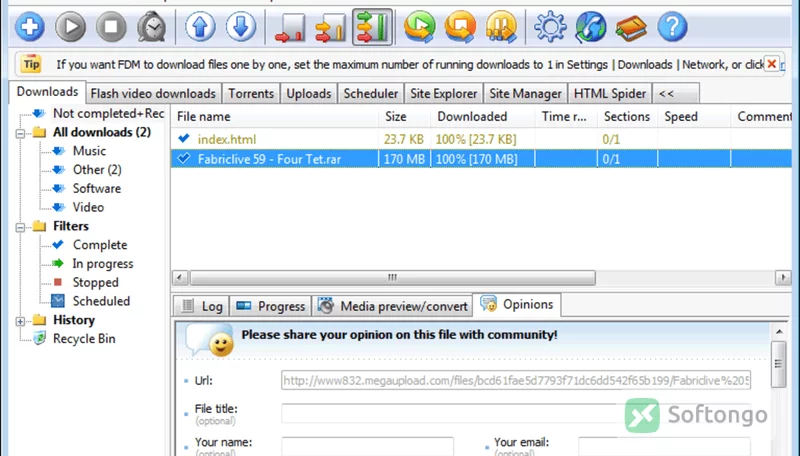800x456 pixels.
Task: Close the tip bar with red X
Action: pyautogui.click(x=771, y=64)
